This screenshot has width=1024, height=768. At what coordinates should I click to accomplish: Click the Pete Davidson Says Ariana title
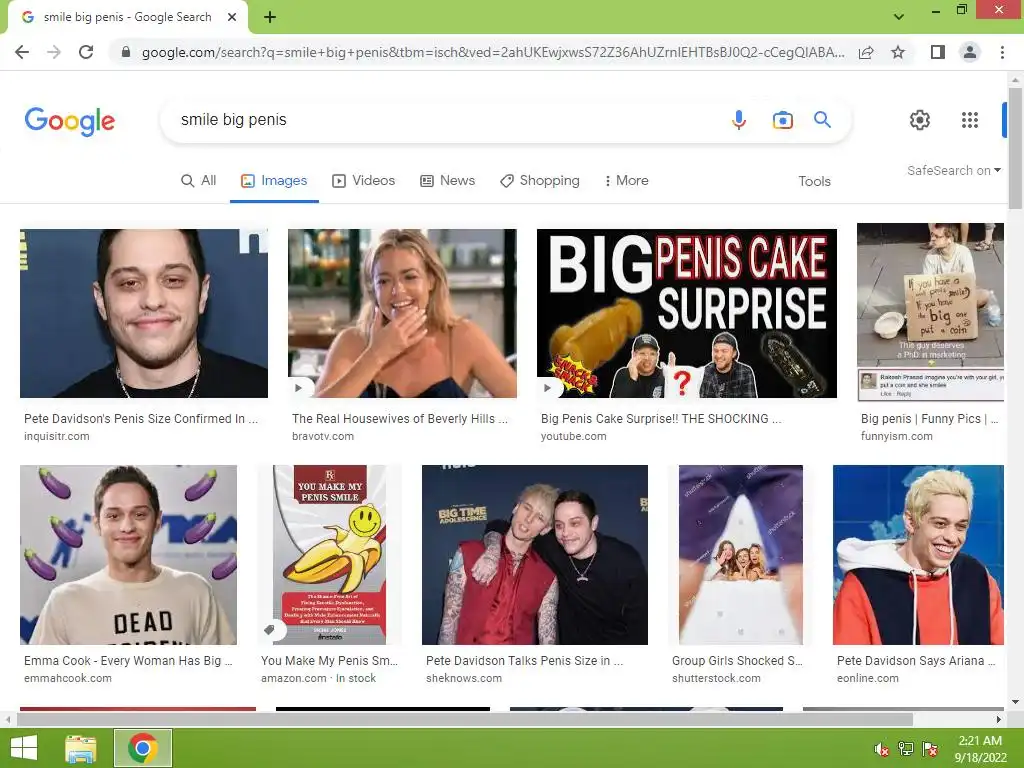(x=916, y=661)
